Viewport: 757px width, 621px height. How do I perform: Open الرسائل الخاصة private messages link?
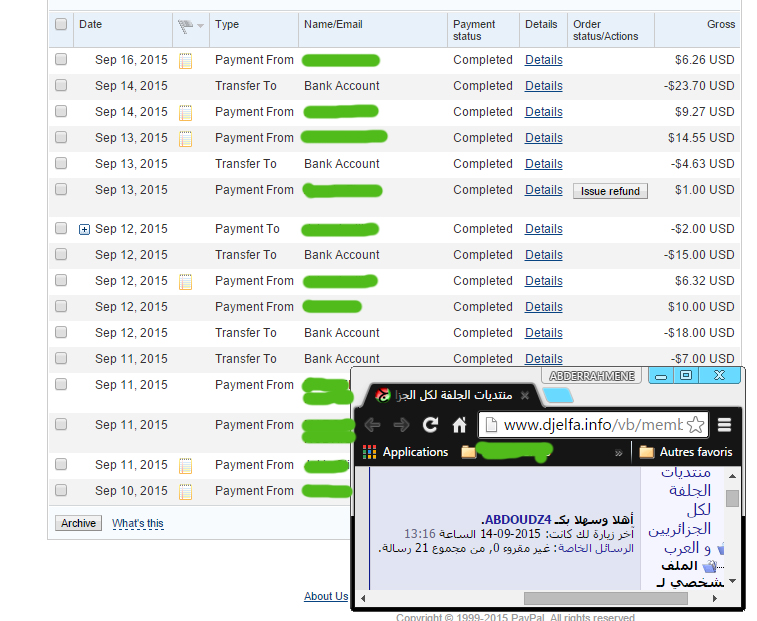[x=596, y=549]
